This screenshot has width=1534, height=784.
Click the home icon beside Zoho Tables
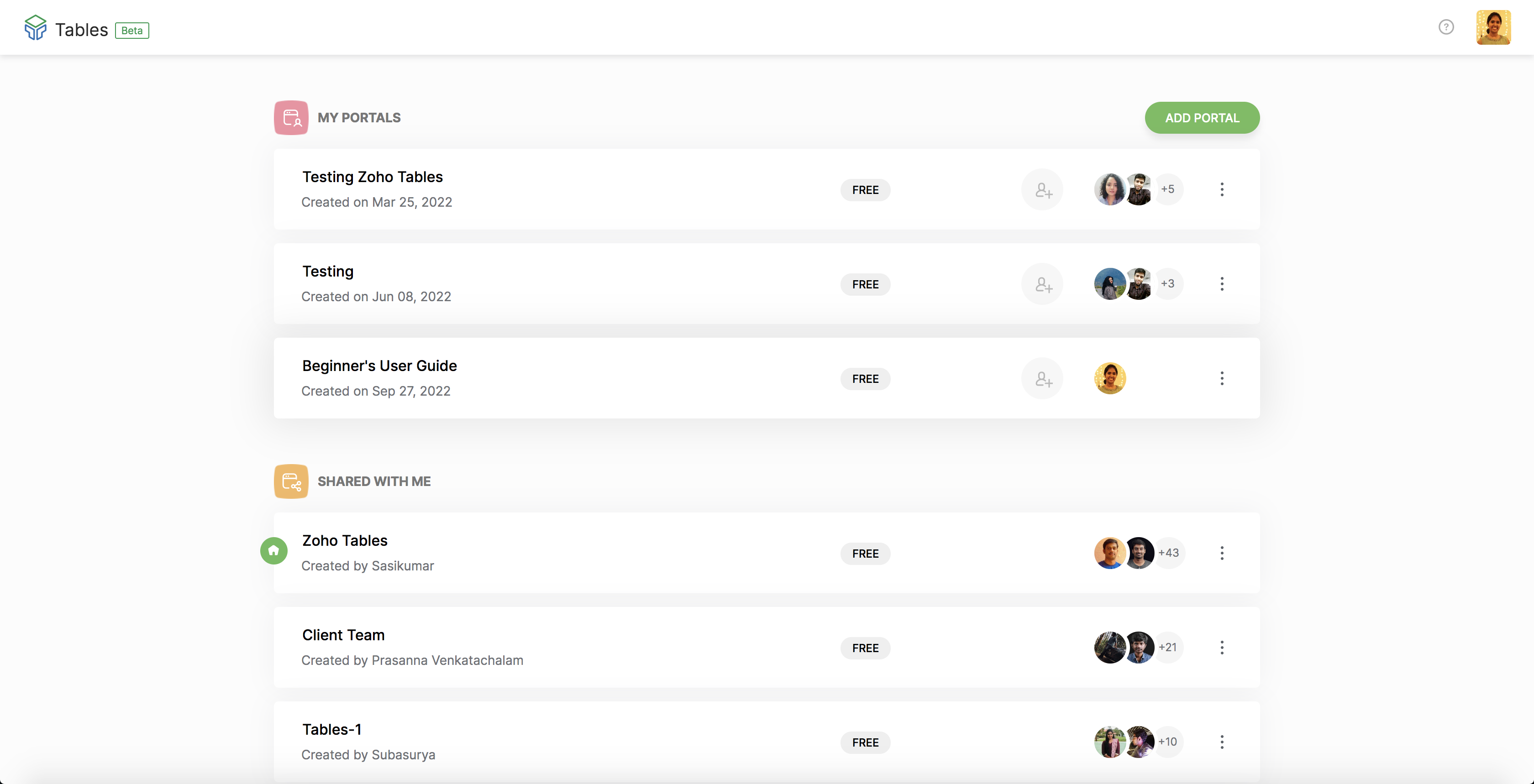[x=274, y=551]
